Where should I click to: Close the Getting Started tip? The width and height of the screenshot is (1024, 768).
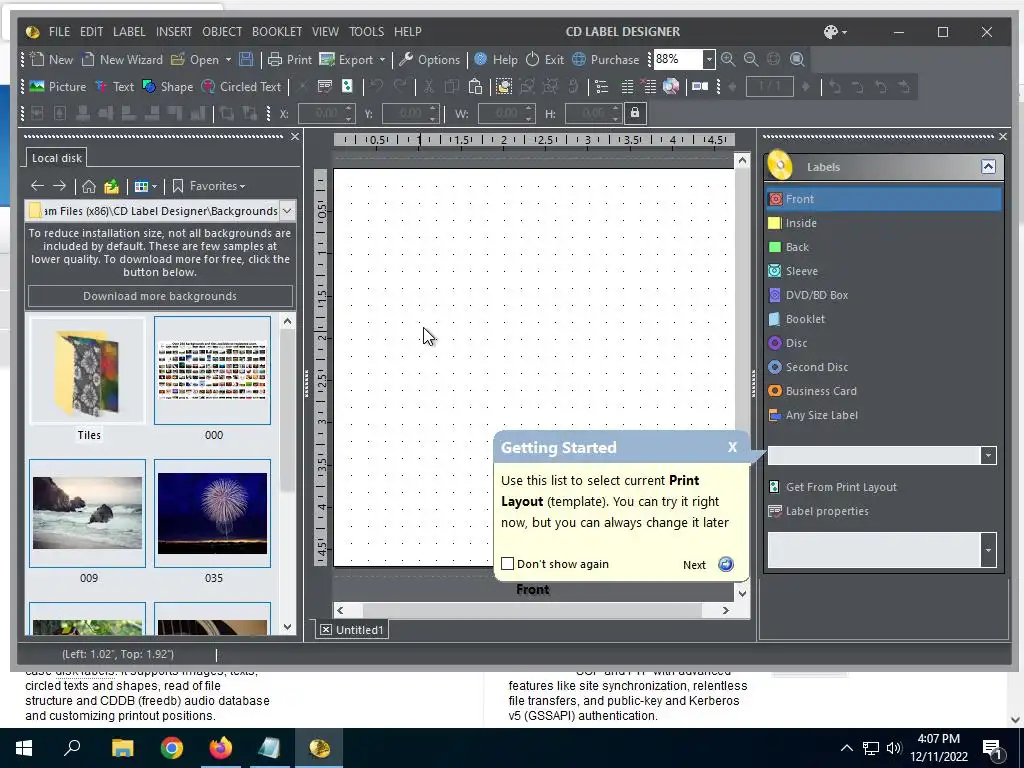tap(732, 447)
